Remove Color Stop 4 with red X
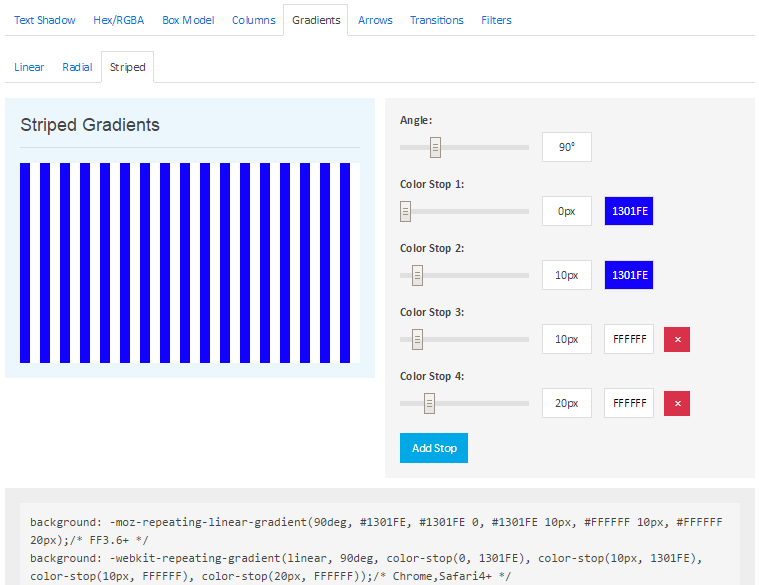Image resolution: width=759 pixels, height=585 pixels. pos(677,404)
